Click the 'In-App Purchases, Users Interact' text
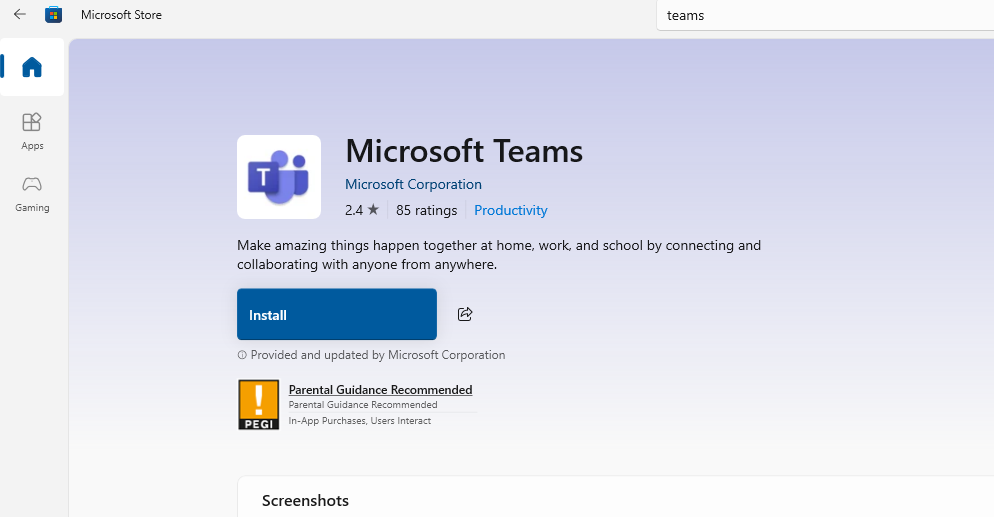Screen dimensions: 994x517 pos(359,421)
